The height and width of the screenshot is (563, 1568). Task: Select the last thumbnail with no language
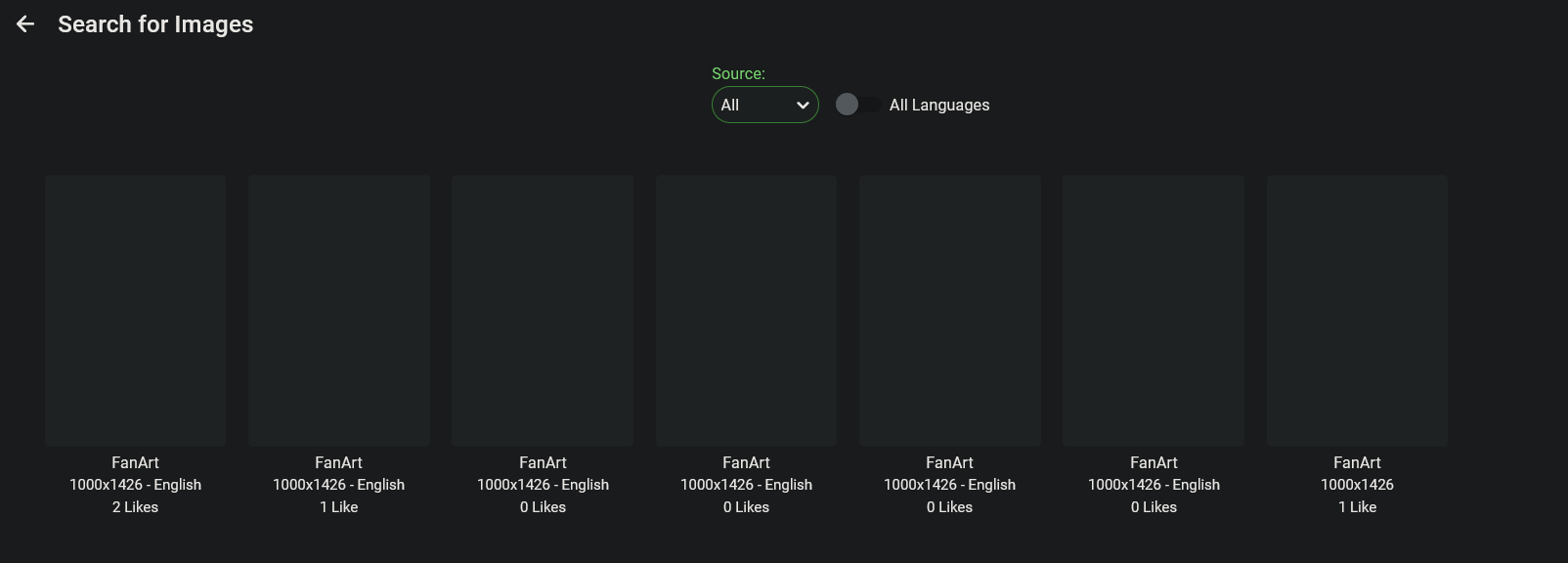1357,311
